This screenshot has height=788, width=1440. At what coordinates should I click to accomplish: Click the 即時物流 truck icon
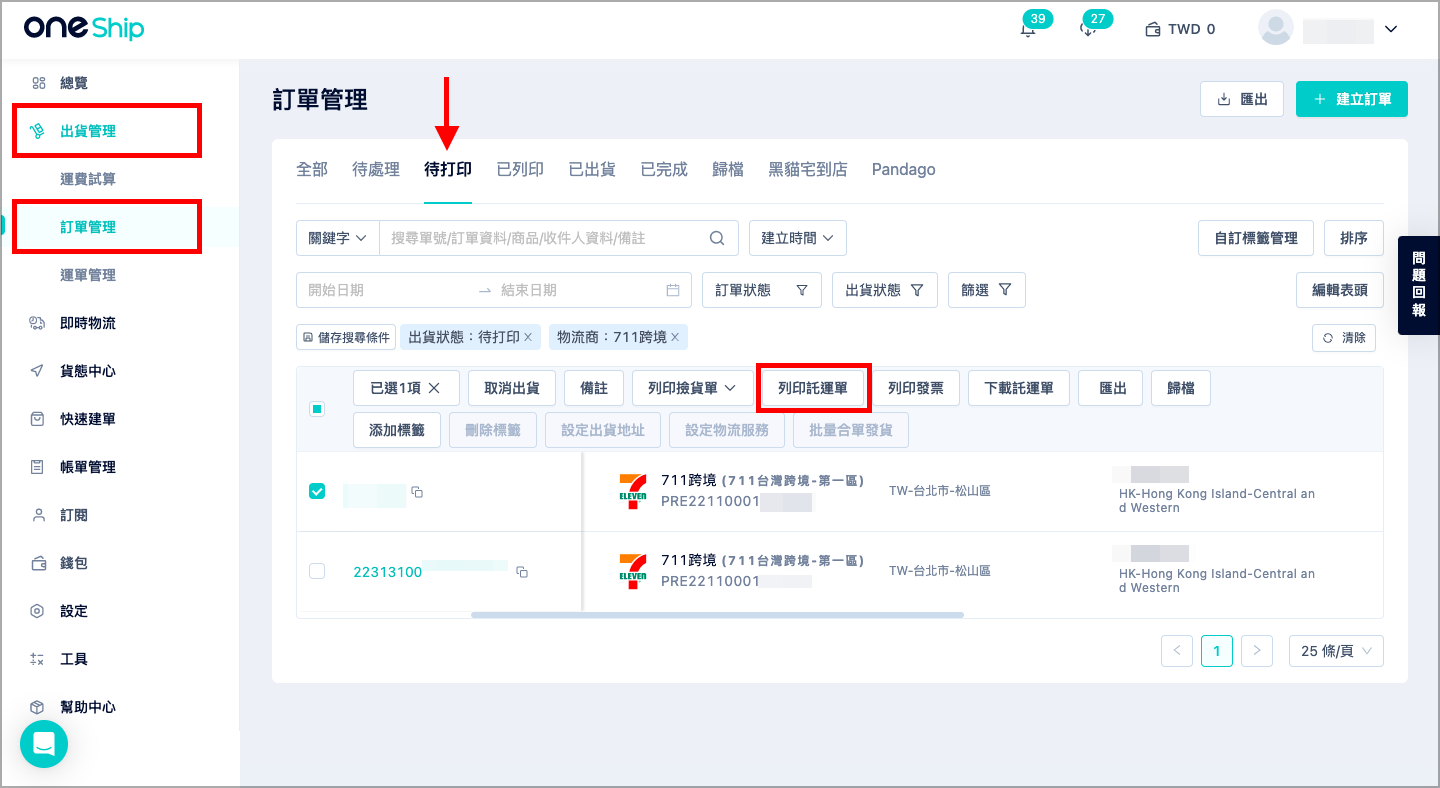37,323
